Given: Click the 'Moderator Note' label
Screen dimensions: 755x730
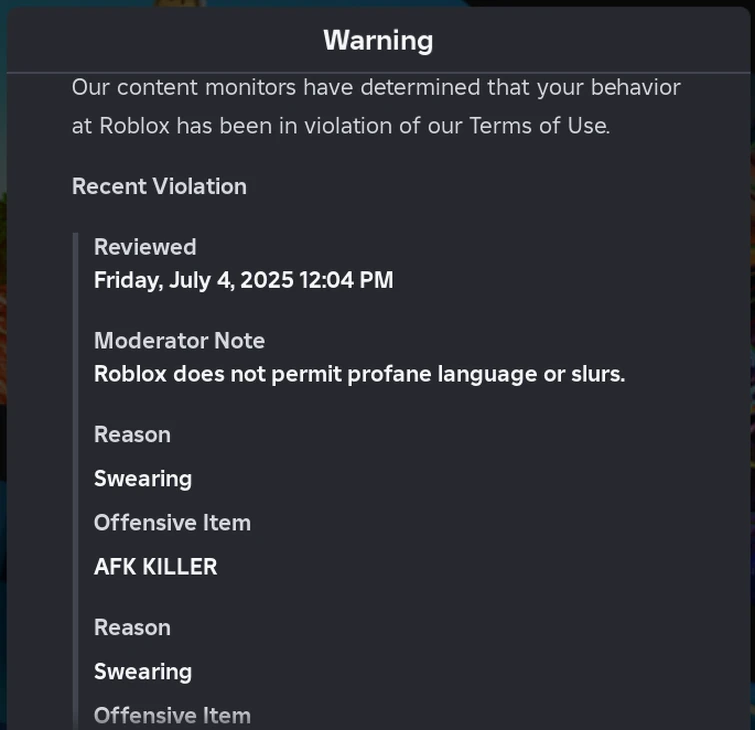Looking at the screenshot, I should (x=179, y=341).
